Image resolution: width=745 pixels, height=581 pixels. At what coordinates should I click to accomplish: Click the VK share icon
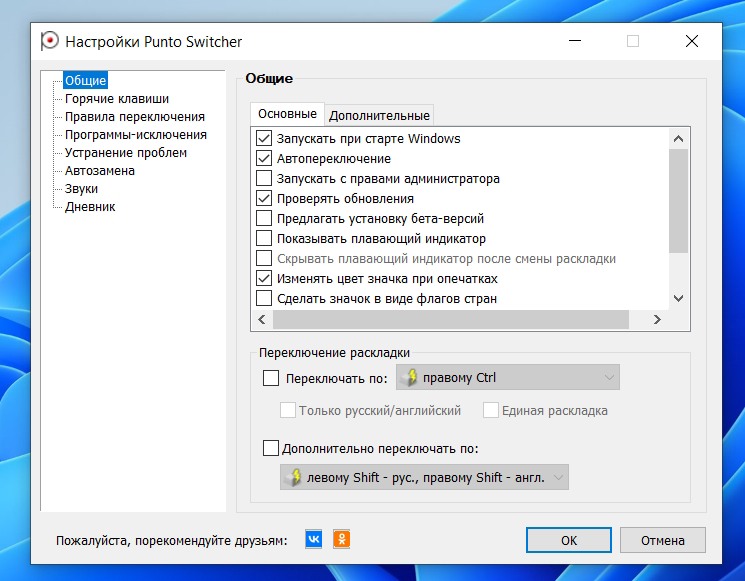click(x=314, y=539)
